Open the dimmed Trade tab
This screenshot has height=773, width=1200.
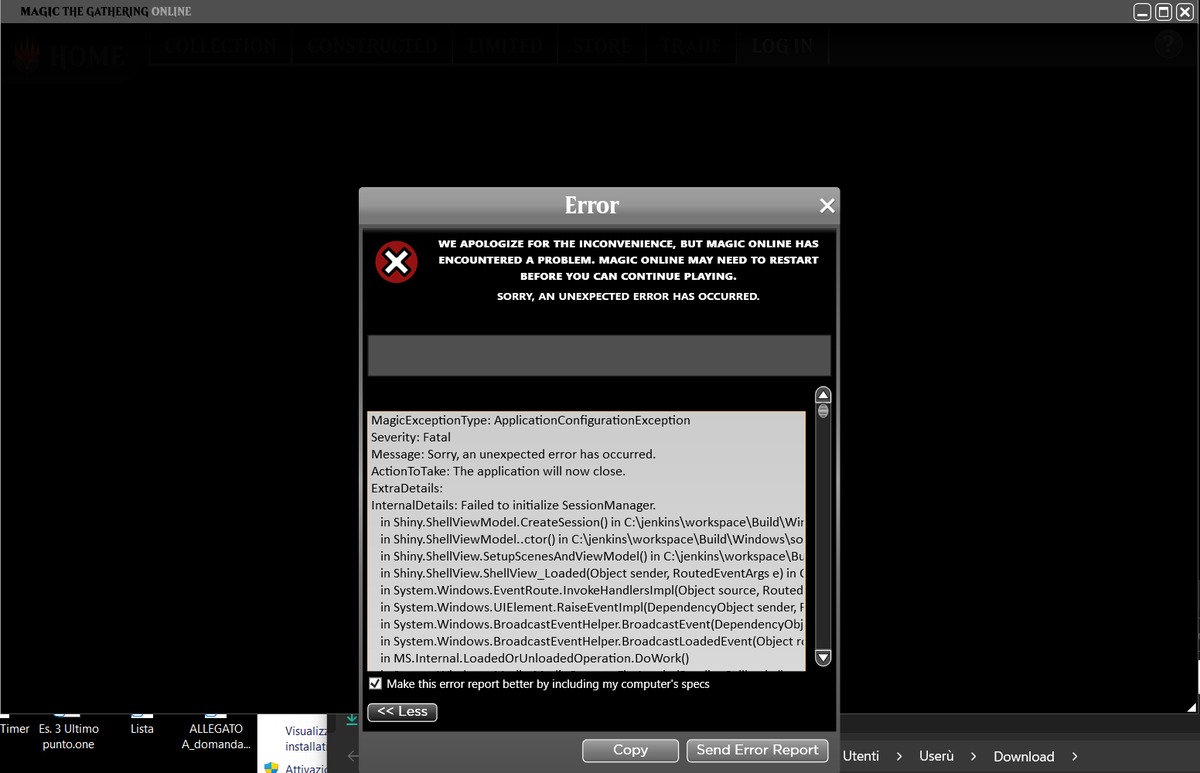click(x=690, y=47)
